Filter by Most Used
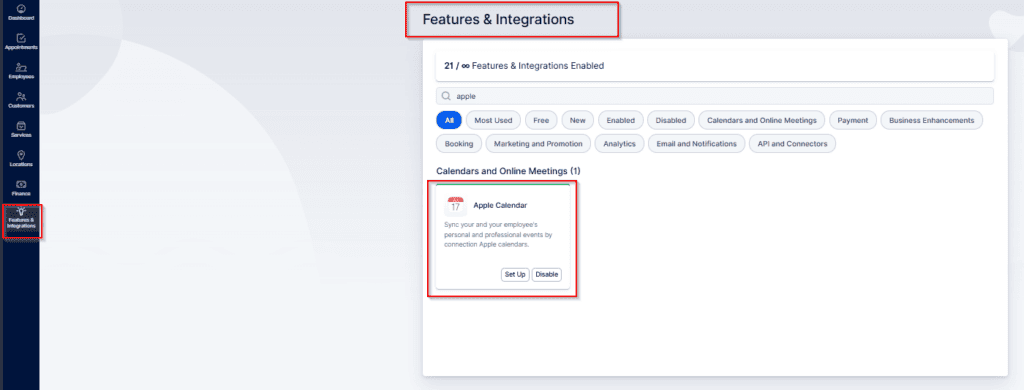The height and width of the screenshot is (390, 1024). [493, 120]
